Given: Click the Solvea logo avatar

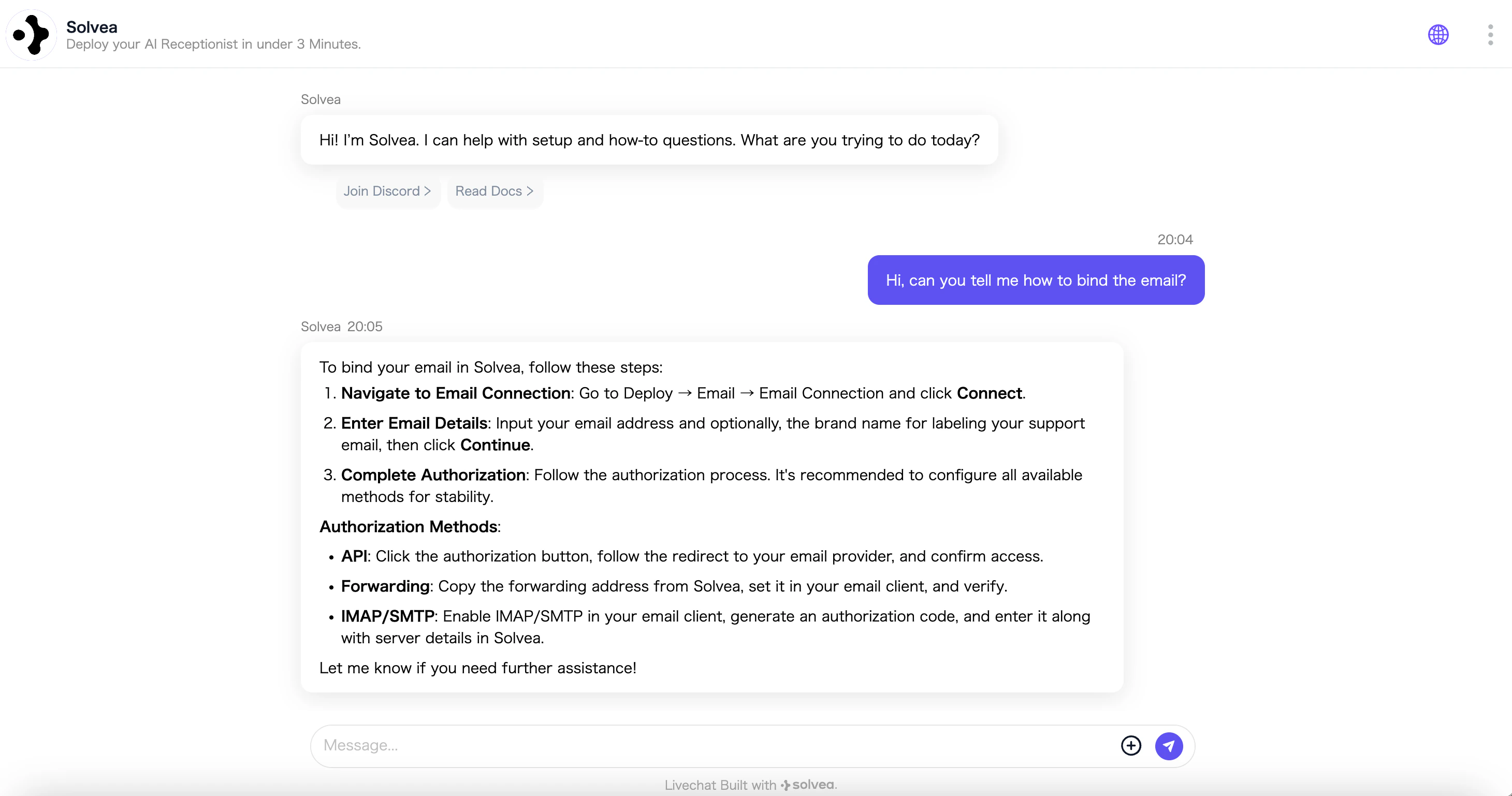Looking at the screenshot, I should click(31, 35).
